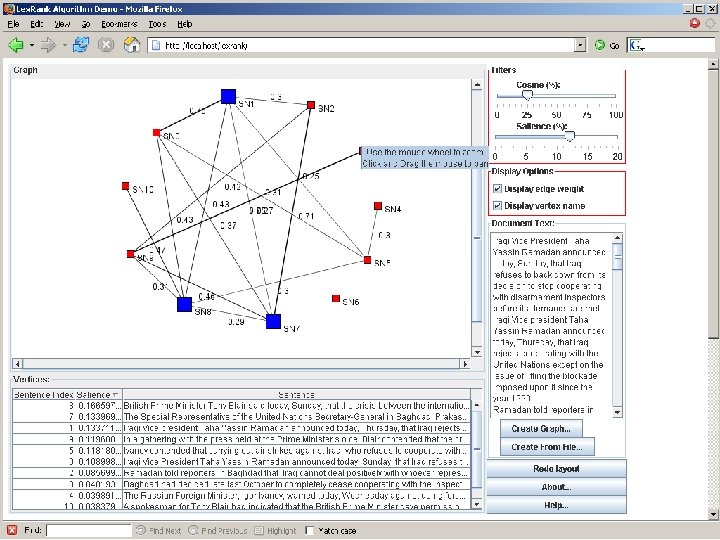The image size is (720, 540).
Task: Open the Forward button history dropdown arrow
Action: [64, 45]
